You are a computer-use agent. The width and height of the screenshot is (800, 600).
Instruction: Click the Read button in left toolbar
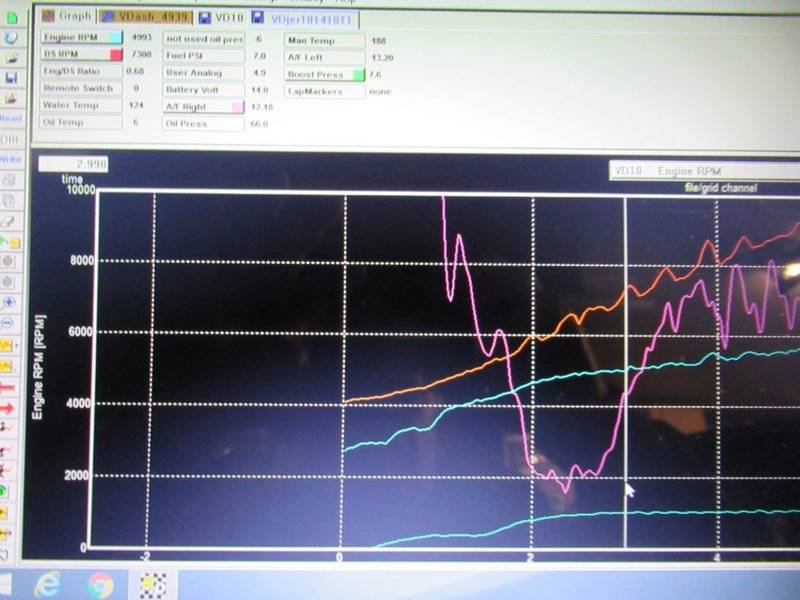coord(10,118)
